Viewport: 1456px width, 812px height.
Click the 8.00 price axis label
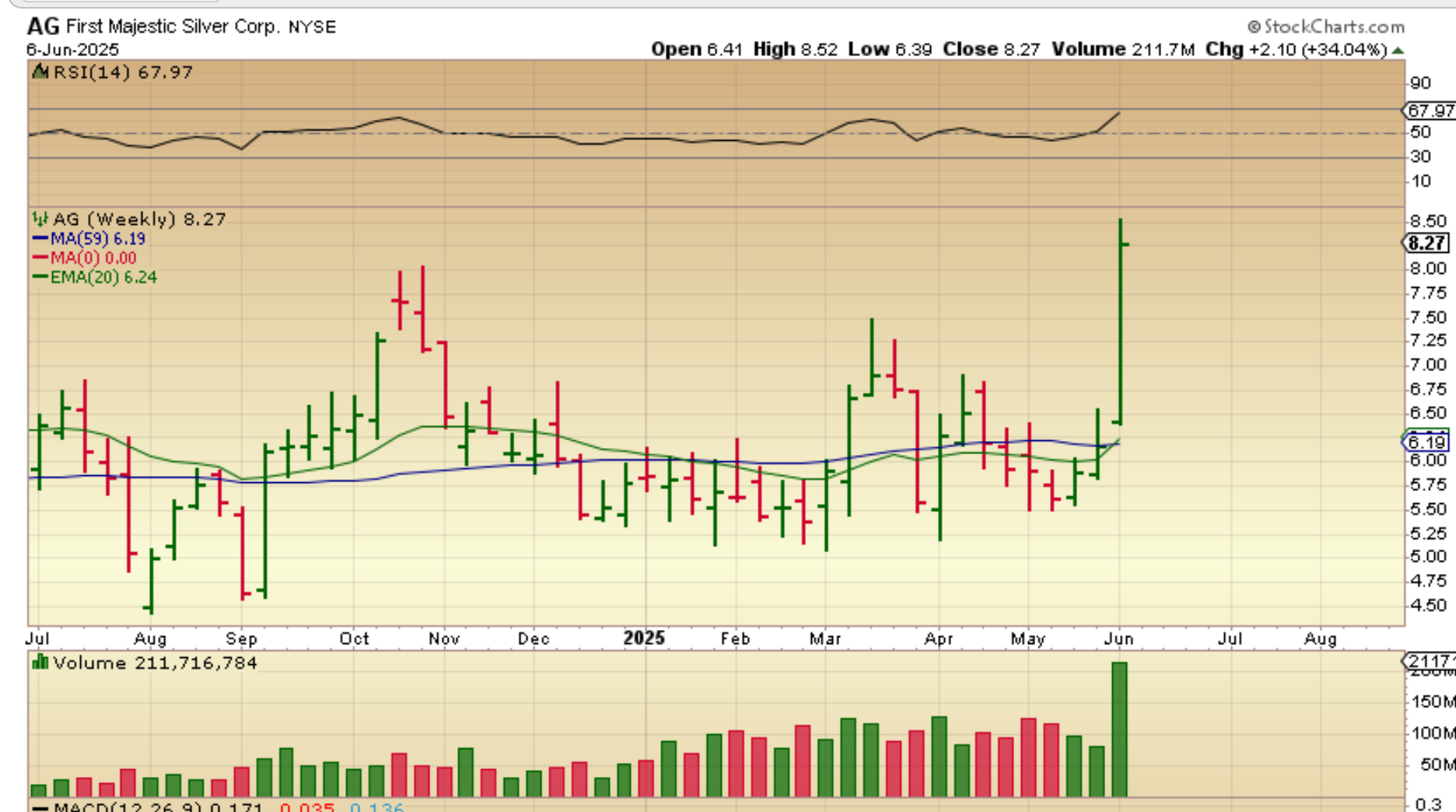(1429, 268)
